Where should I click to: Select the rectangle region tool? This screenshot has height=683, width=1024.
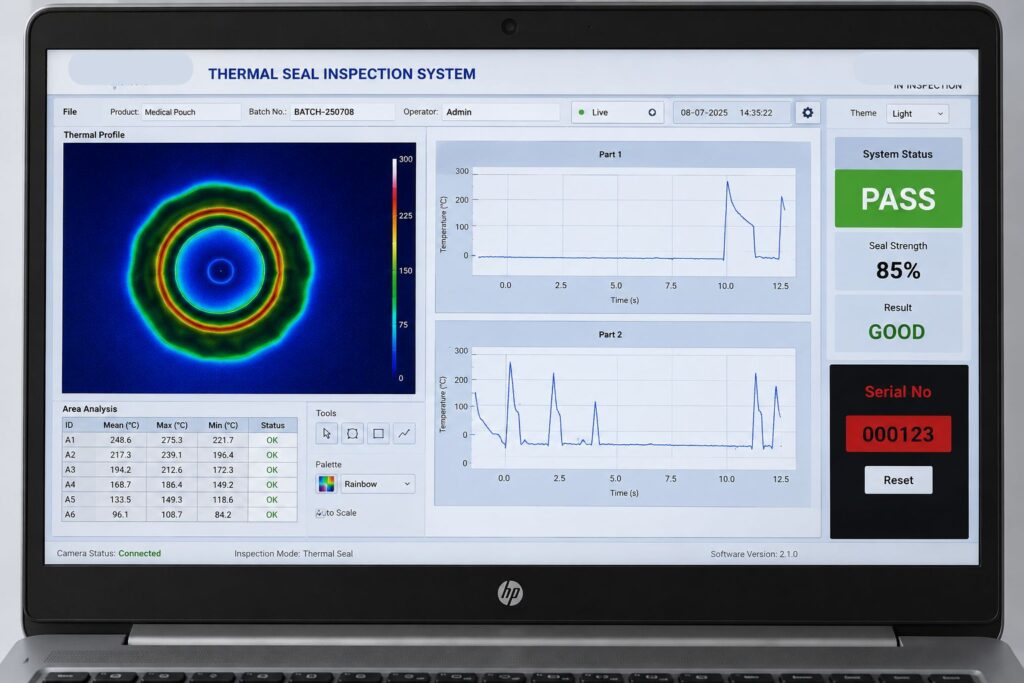point(378,434)
